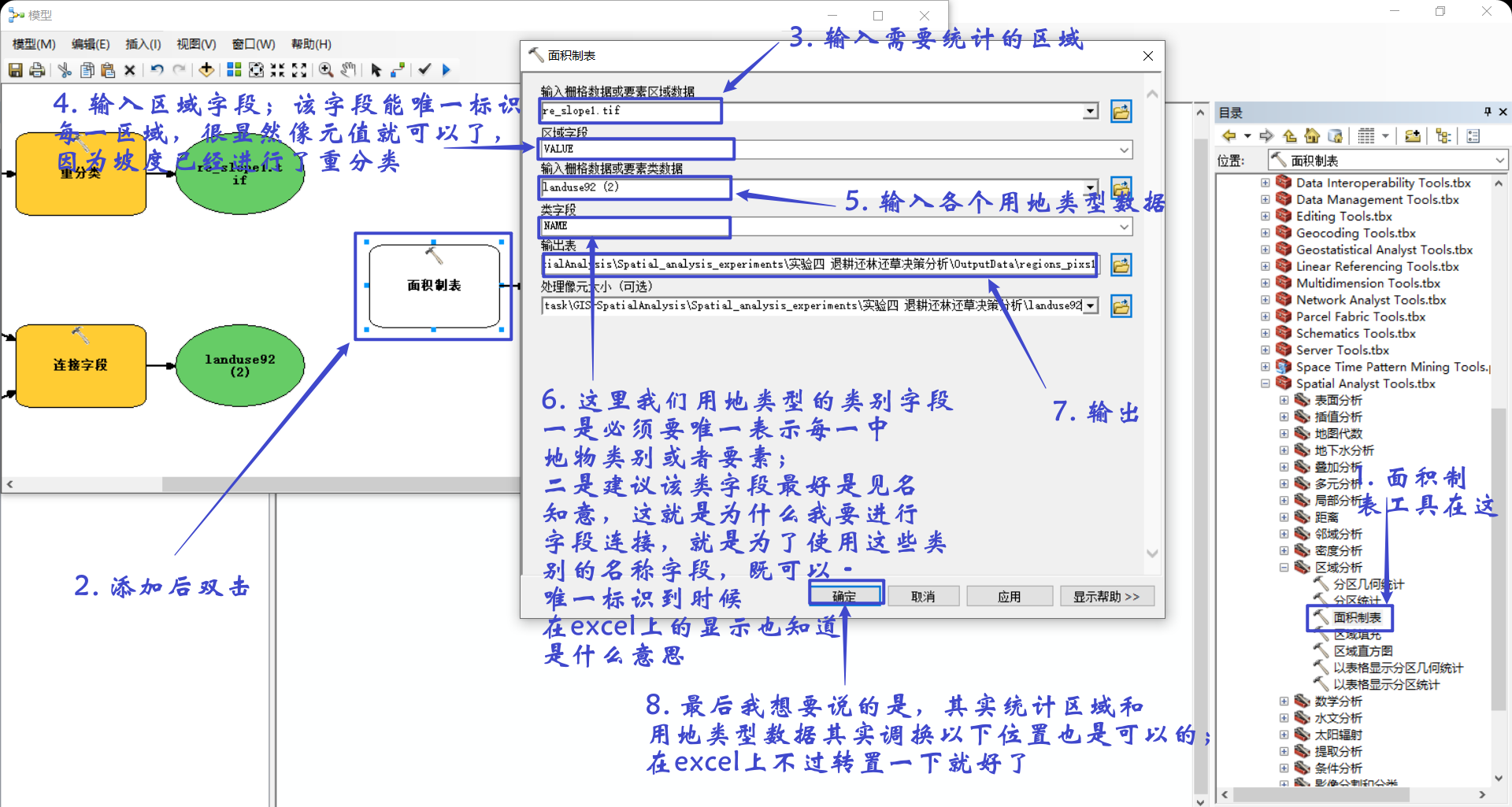Image resolution: width=1512 pixels, height=807 pixels.
Task: Open the input zone data dropdown arrow
Action: click(x=1091, y=111)
